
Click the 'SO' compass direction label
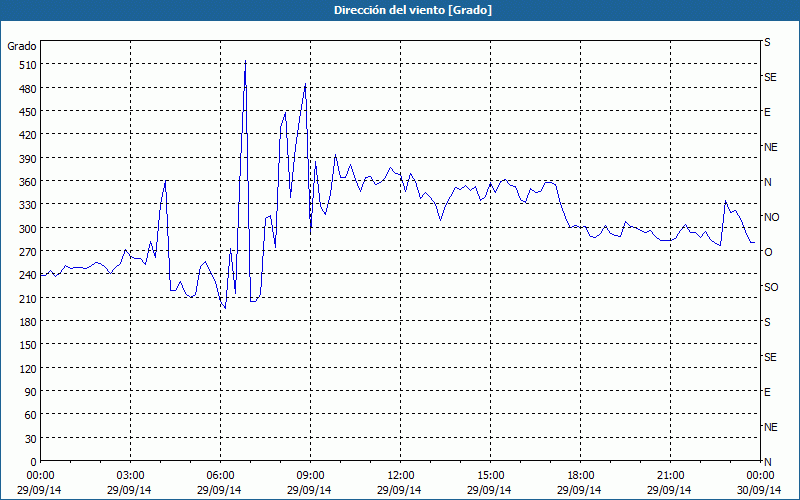pyautogui.click(x=771, y=287)
